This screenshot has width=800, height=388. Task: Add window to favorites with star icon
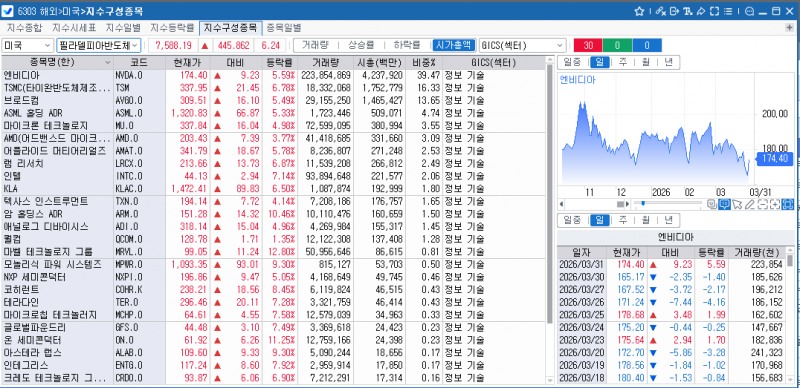(639, 11)
